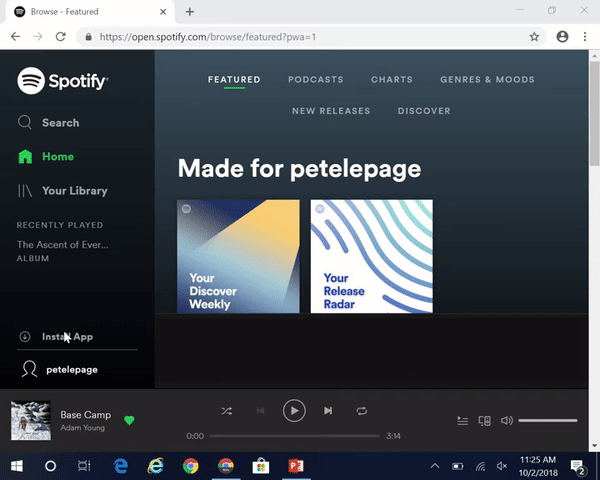Unlike Base Camp with the green heart

click(x=129, y=420)
